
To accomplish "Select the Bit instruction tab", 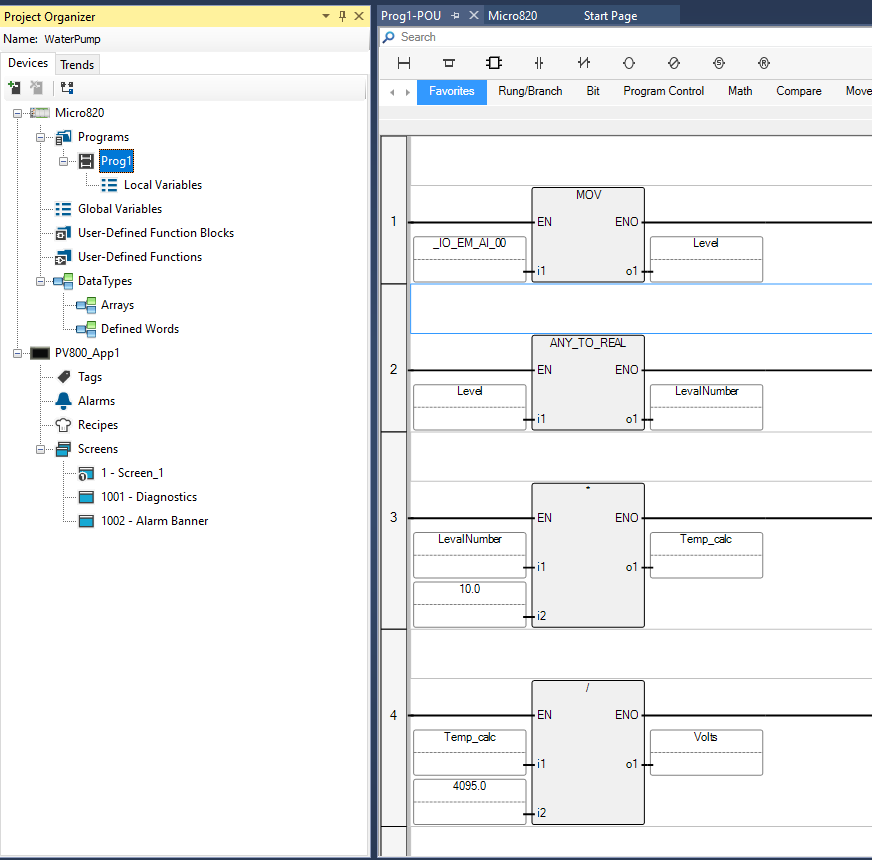I will tap(593, 91).
